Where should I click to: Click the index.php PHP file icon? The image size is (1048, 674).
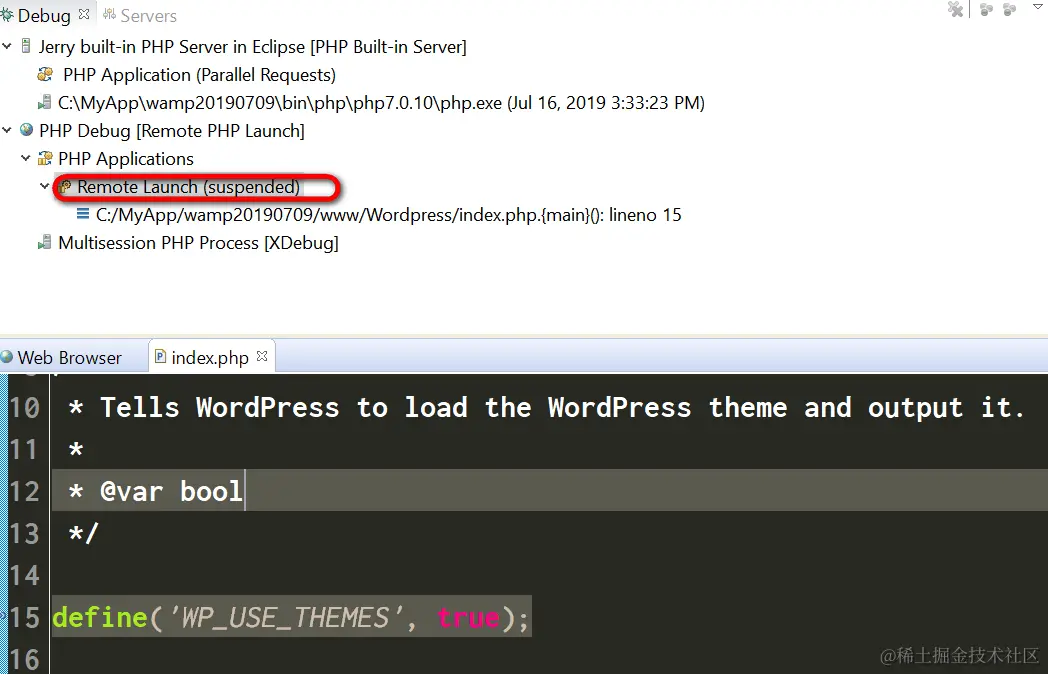160,356
